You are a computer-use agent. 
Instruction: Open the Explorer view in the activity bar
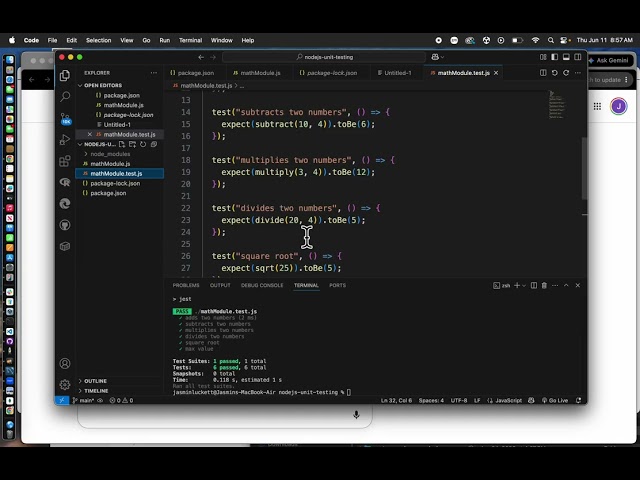coord(65,76)
